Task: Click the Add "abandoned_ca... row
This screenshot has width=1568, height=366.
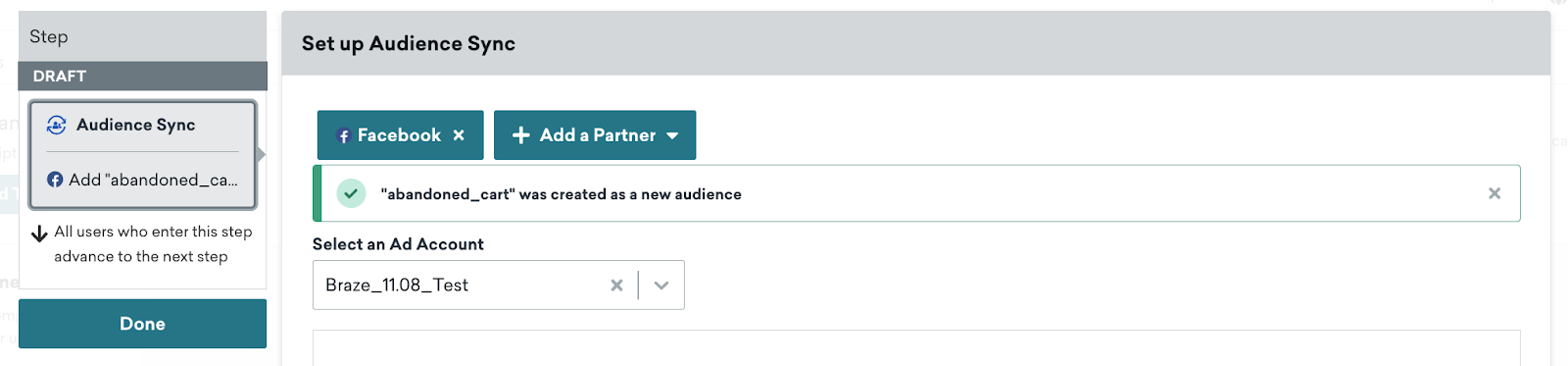Action: coord(142,180)
